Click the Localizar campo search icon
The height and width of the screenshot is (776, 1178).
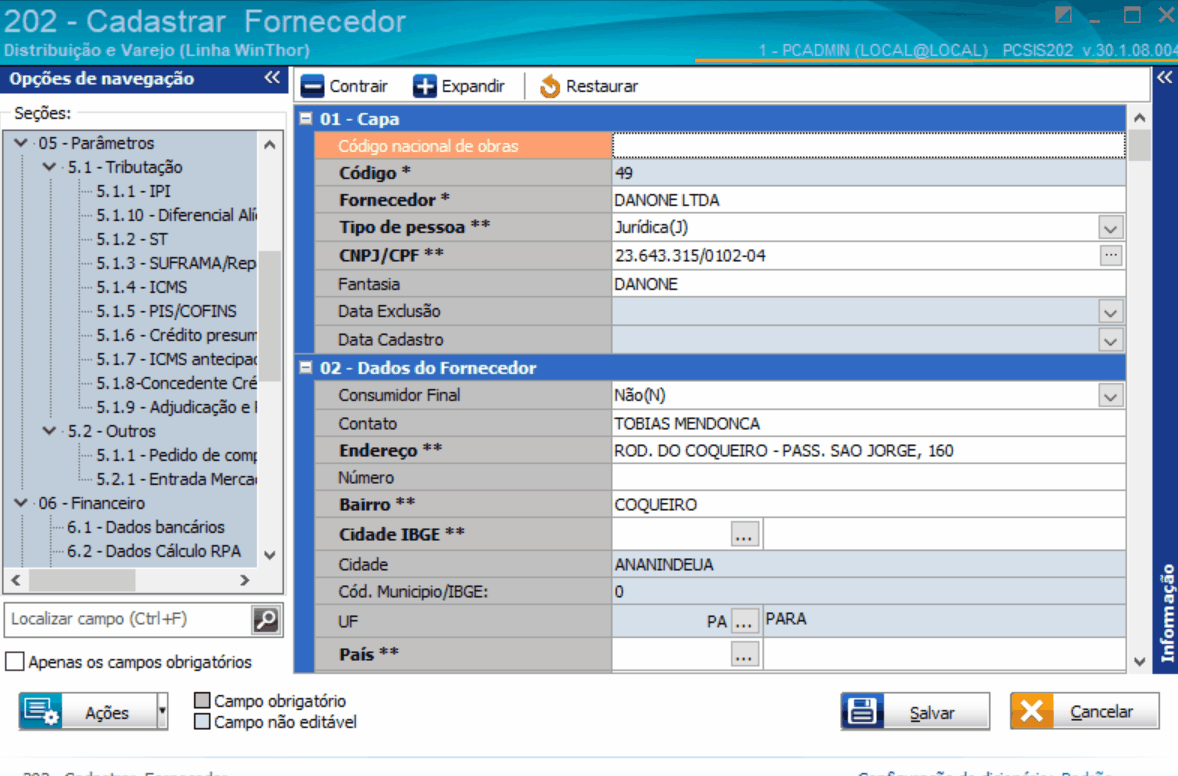266,620
